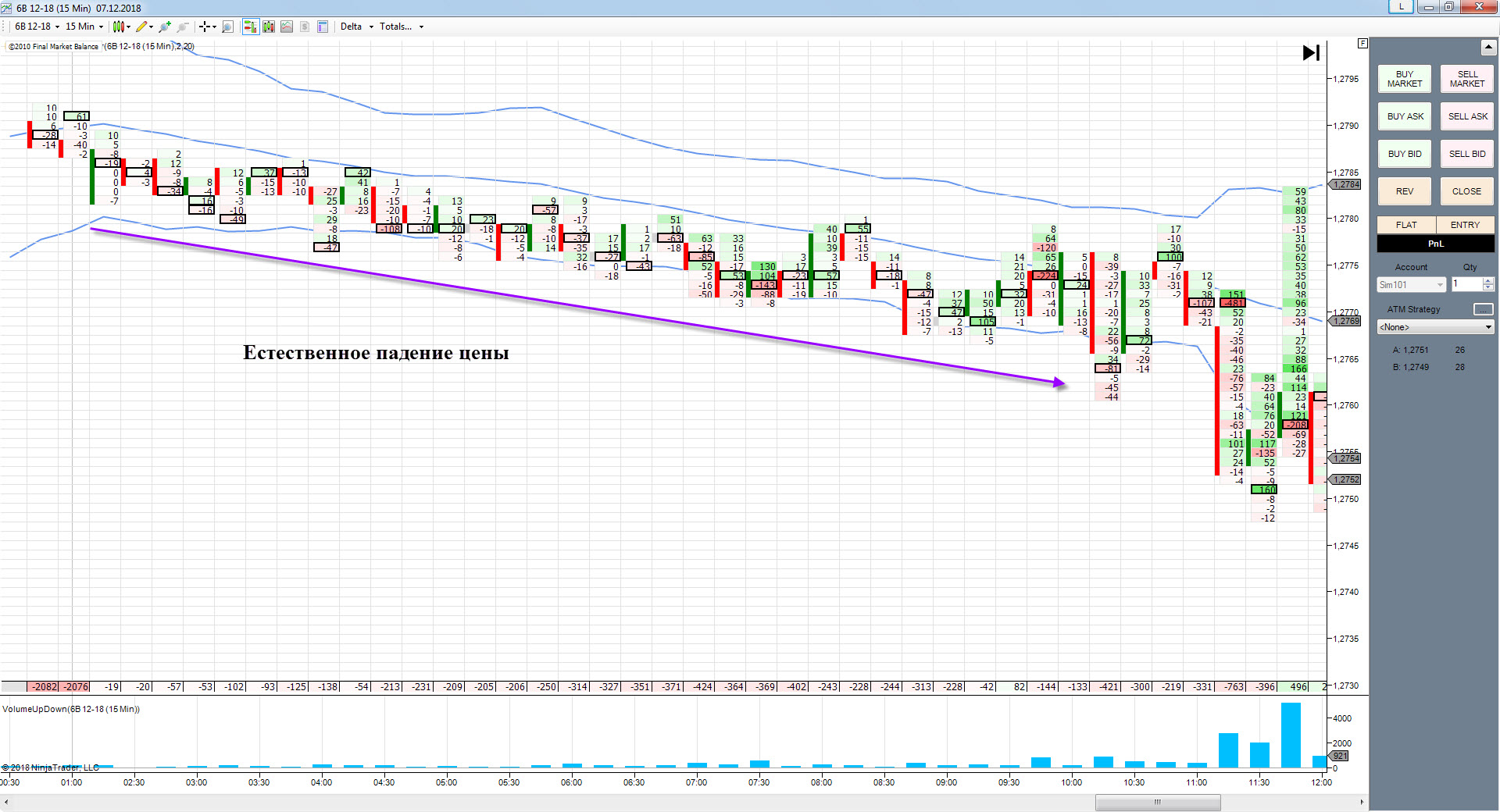
Task: Select the FLAT tab
Action: [1406, 225]
